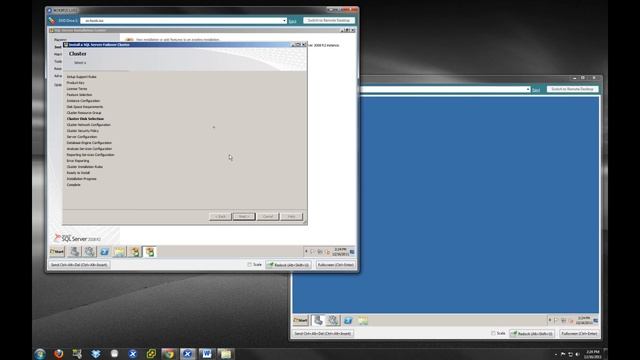Click Cancel button in SQL cluster wizard

268,216
